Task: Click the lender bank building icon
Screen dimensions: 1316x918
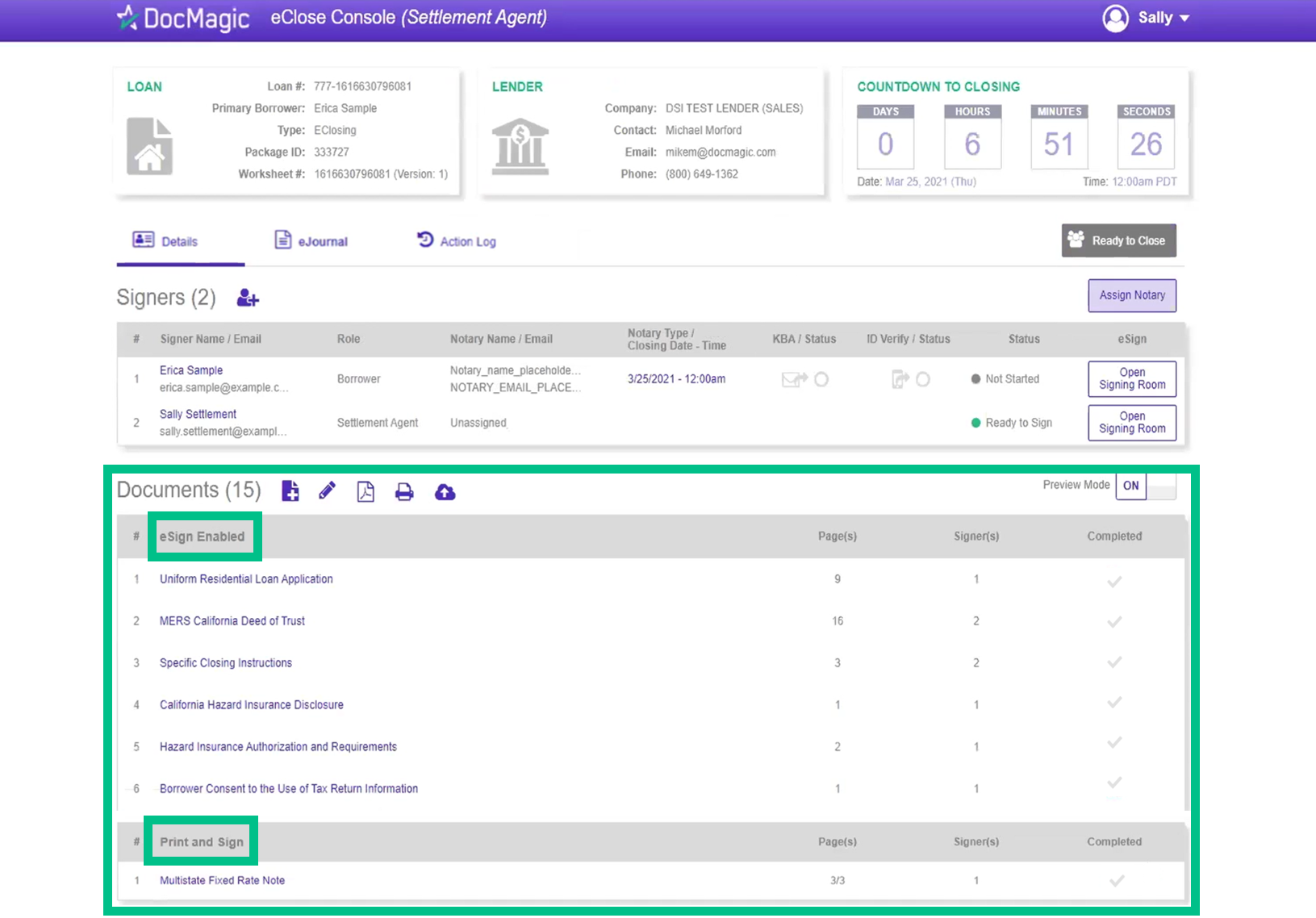Action: point(520,147)
